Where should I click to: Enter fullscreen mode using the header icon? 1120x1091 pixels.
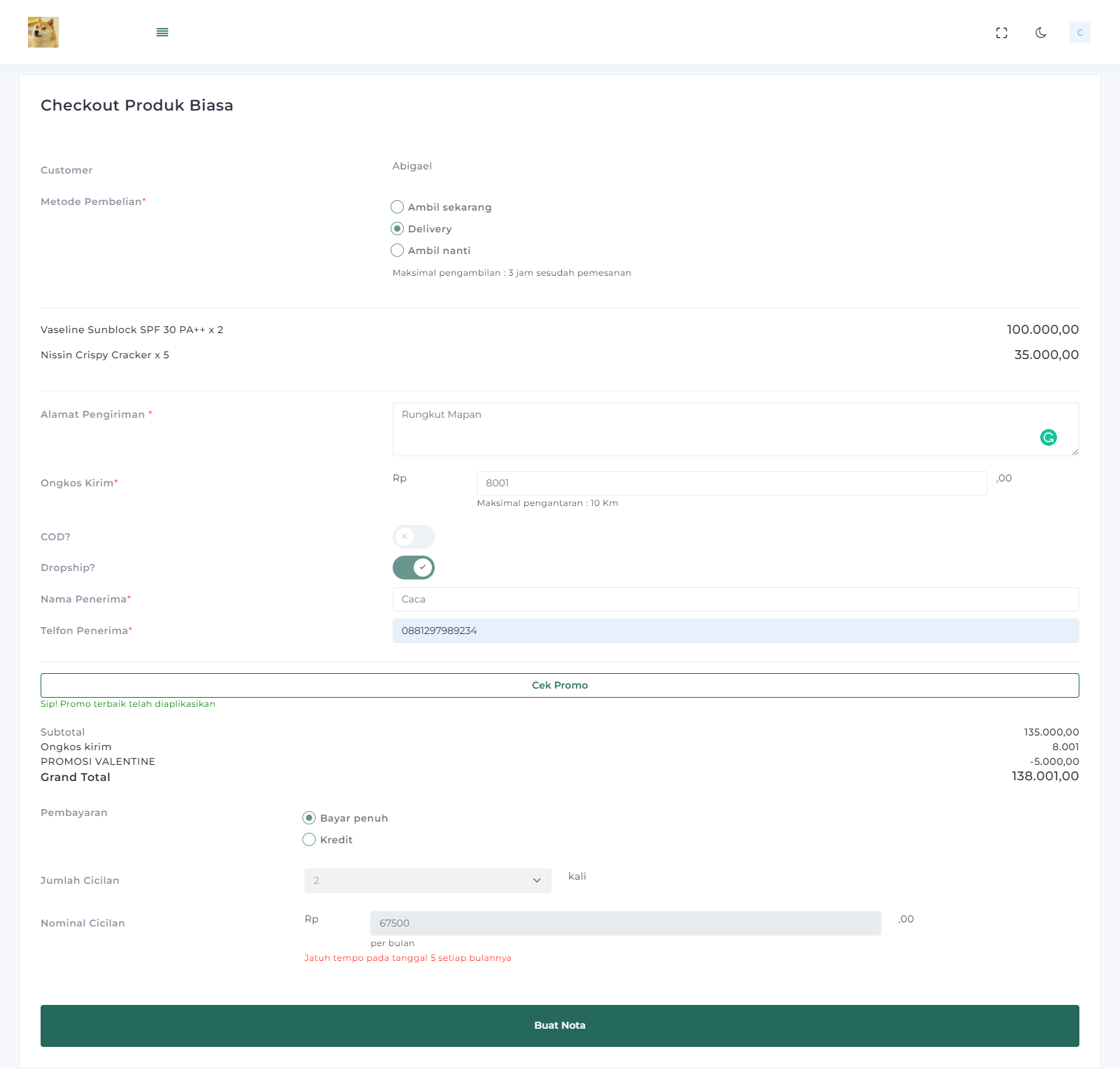(1001, 33)
